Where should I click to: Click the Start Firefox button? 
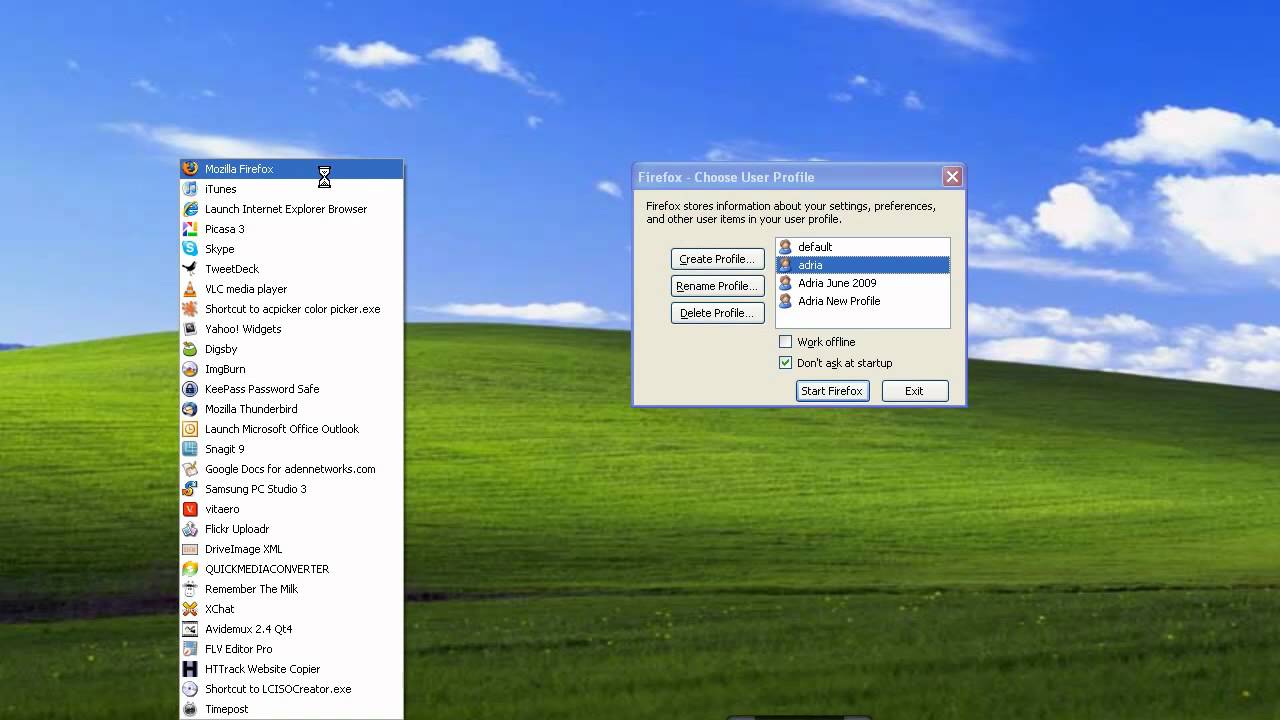point(832,391)
